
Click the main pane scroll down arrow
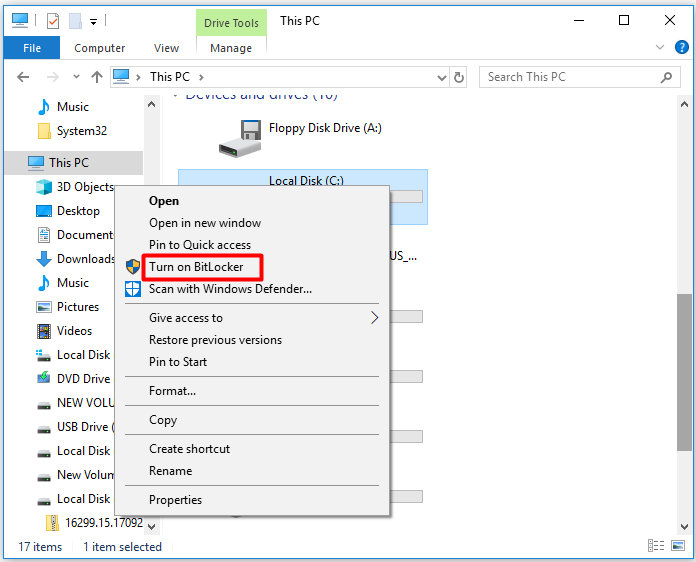pyautogui.click(x=684, y=526)
